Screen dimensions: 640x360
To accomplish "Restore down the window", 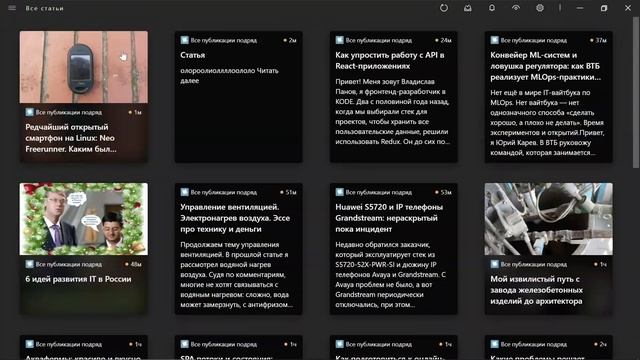I will click(x=604, y=8).
